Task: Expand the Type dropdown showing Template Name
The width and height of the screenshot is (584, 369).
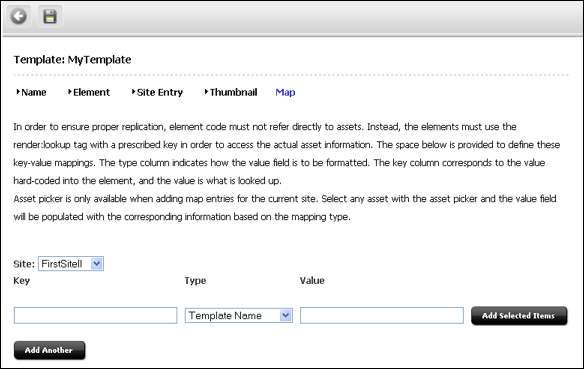Action: point(239,316)
